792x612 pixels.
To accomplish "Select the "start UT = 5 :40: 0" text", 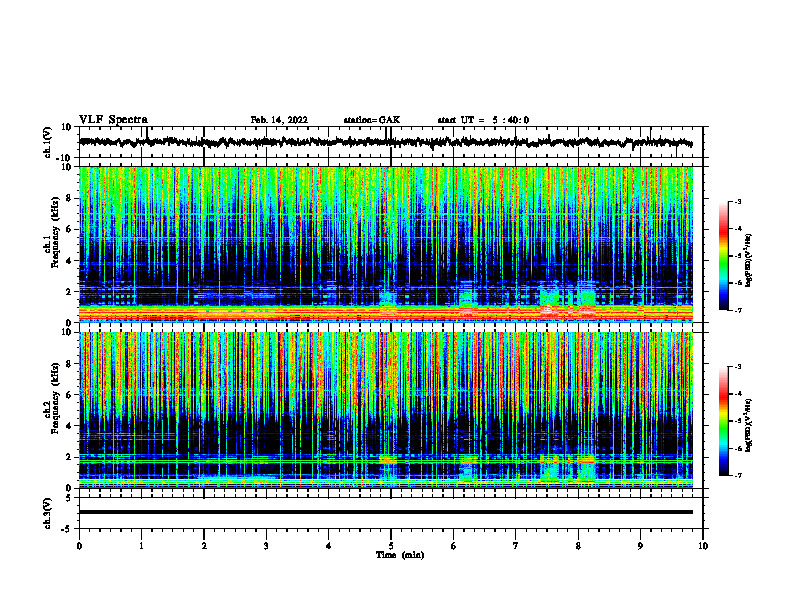I will [483, 120].
